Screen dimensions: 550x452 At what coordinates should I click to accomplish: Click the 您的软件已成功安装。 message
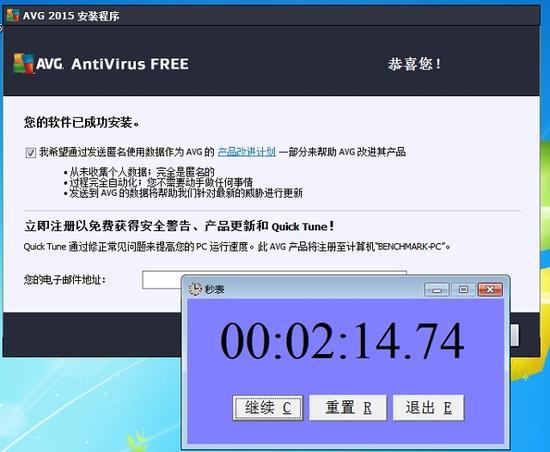click(x=82, y=122)
